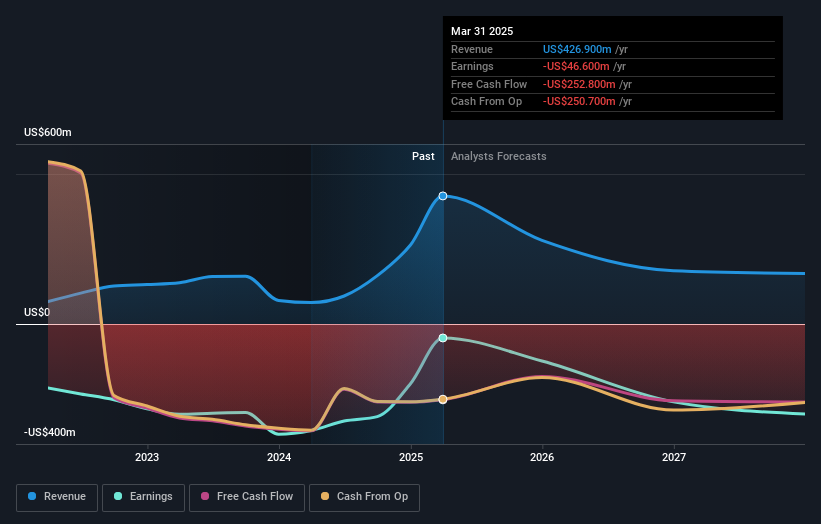Click the Free Cash Flow label in tooltip

(489, 84)
